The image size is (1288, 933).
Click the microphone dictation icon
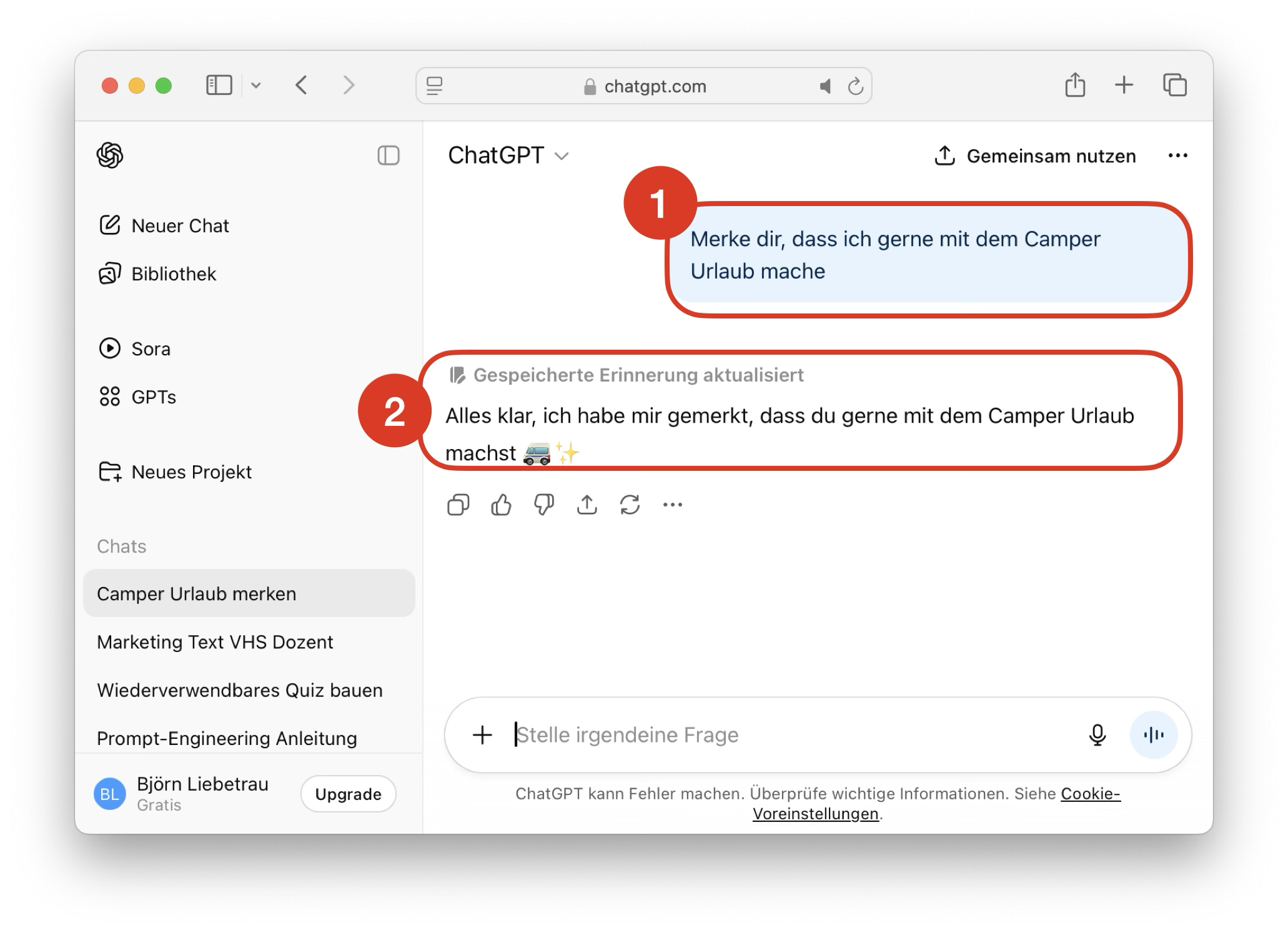[1097, 735]
